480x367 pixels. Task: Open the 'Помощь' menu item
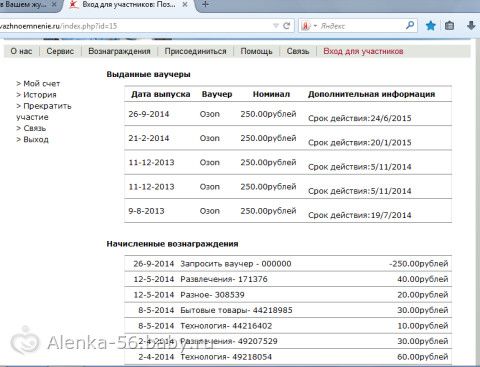coord(256,51)
